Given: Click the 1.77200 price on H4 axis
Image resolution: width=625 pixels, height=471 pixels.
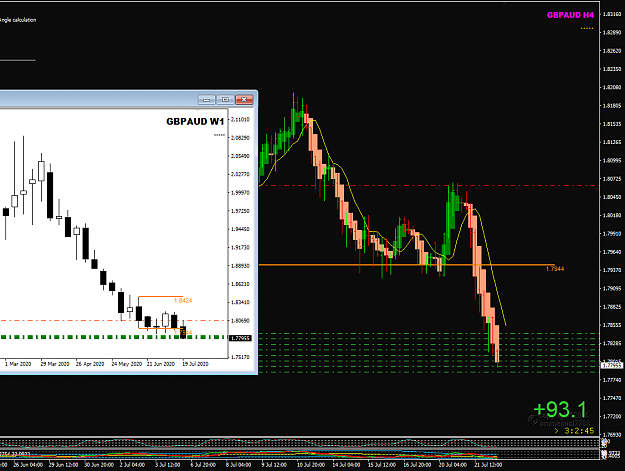Looking at the screenshot, I should [611, 416].
